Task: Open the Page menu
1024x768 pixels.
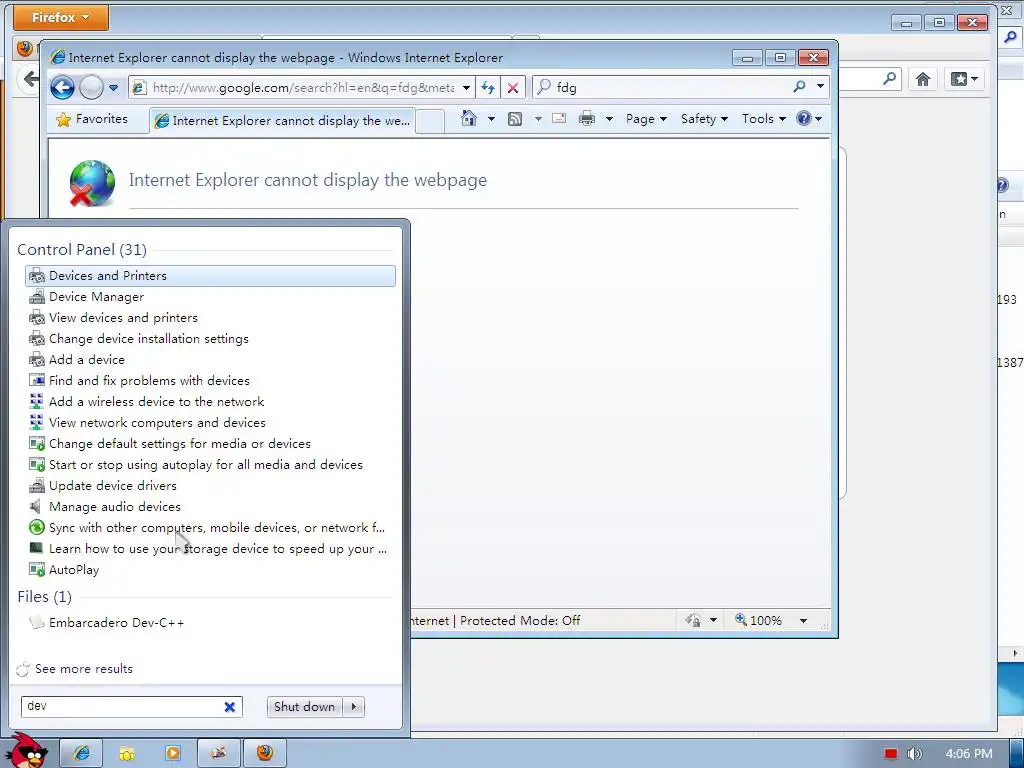Action: [x=646, y=119]
